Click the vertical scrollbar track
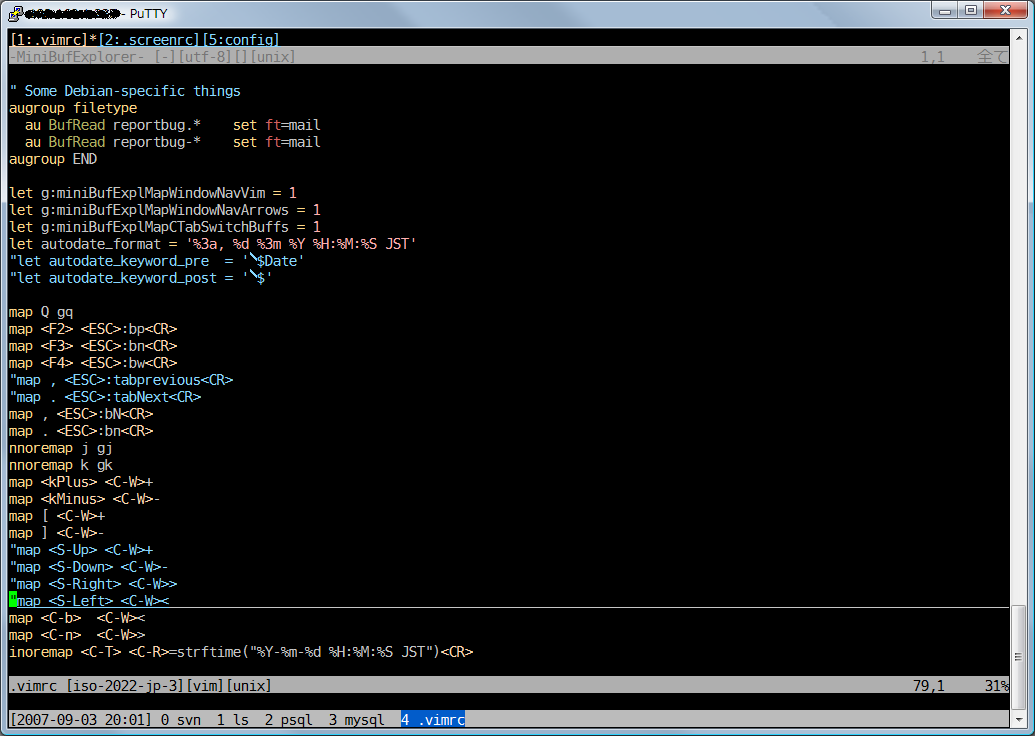The height and width of the screenshot is (736, 1035). [1018, 300]
